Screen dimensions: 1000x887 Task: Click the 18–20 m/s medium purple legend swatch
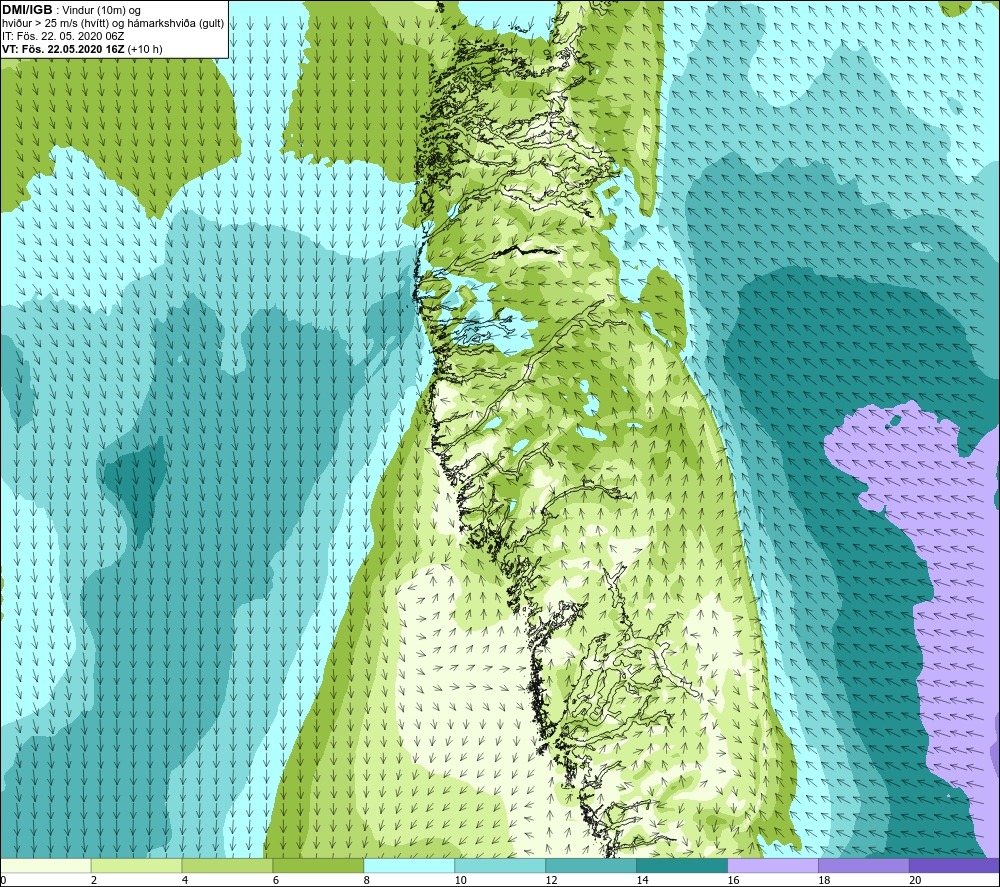click(864, 865)
